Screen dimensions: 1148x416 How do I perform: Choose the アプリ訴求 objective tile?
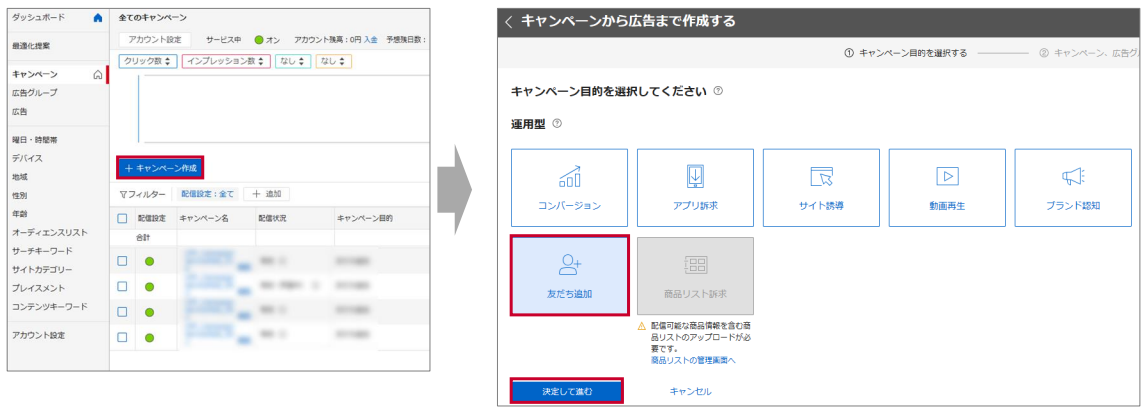pos(695,186)
